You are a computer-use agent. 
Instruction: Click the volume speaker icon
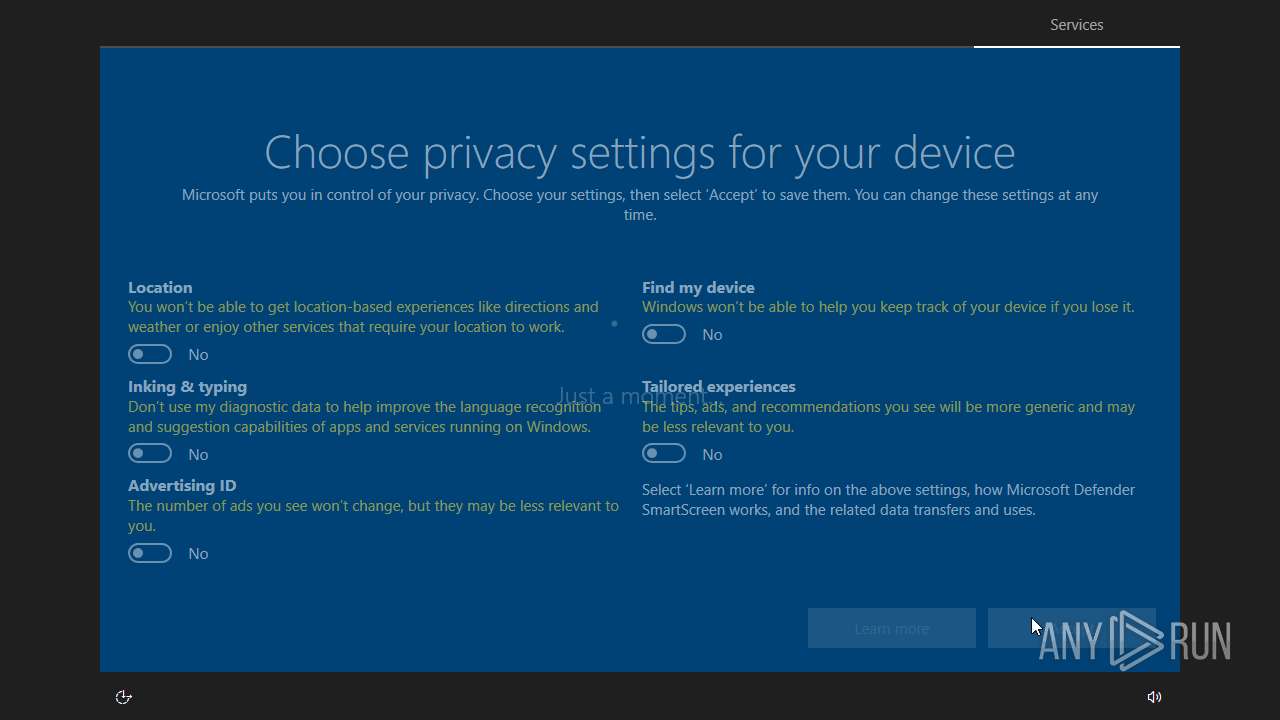pyautogui.click(x=1154, y=697)
